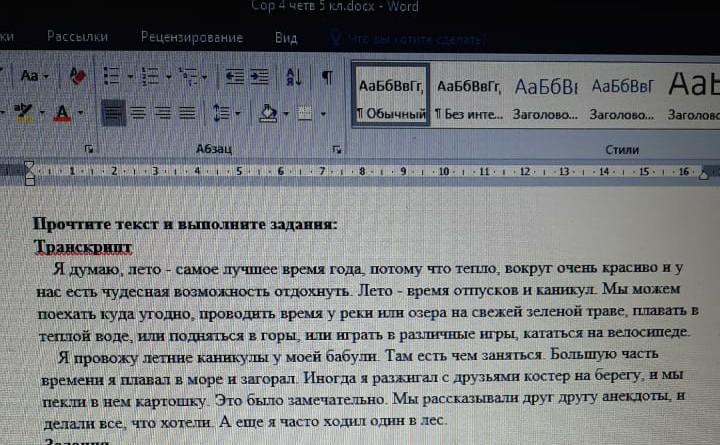Apply numbered list formatting

point(150,76)
